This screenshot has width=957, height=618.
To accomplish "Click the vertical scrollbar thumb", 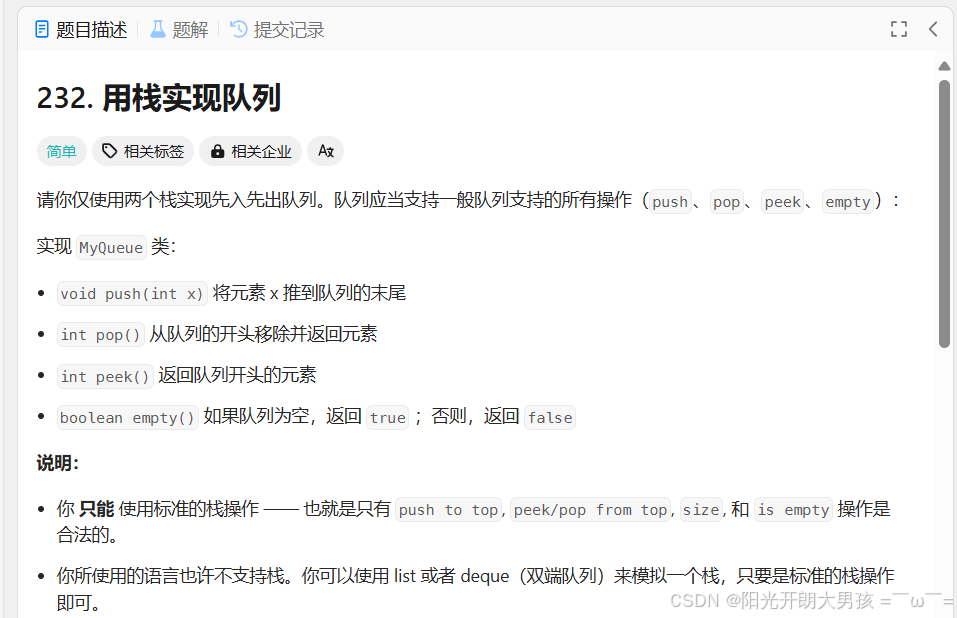I will click(x=944, y=214).
